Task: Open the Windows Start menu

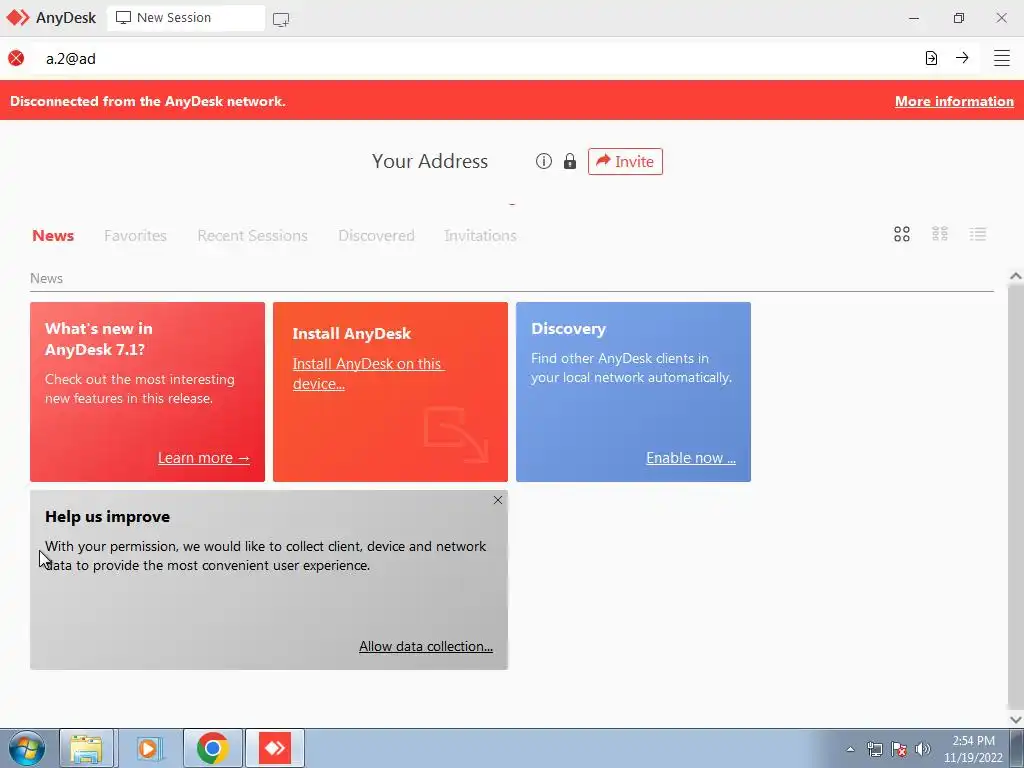Action: 27,748
